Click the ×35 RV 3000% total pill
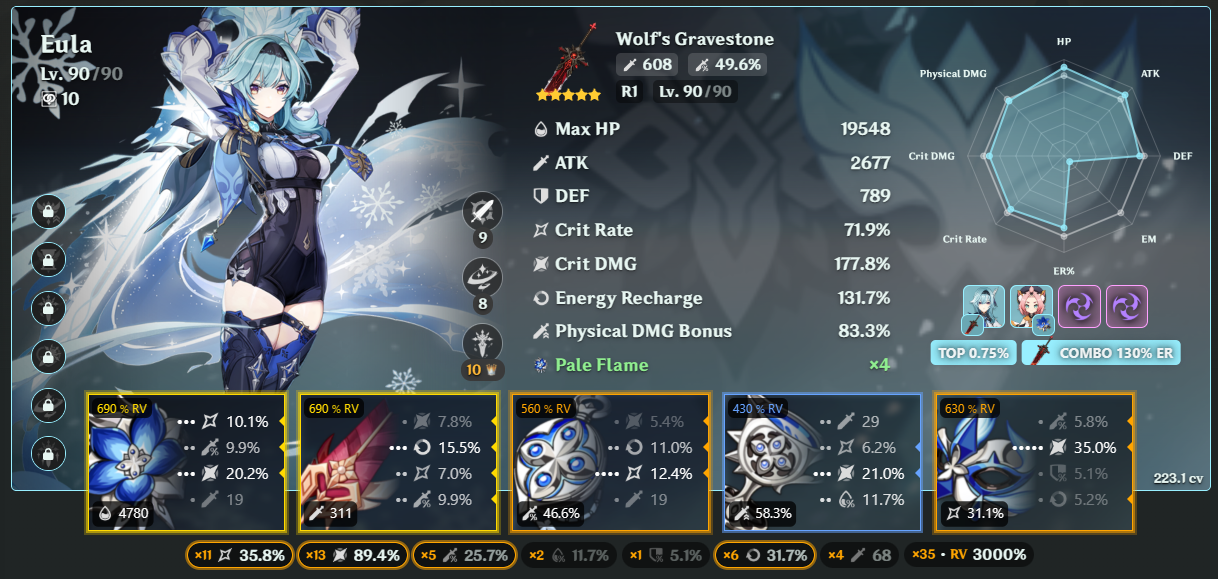This screenshot has height=579, width=1218. click(x=968, y=555)
